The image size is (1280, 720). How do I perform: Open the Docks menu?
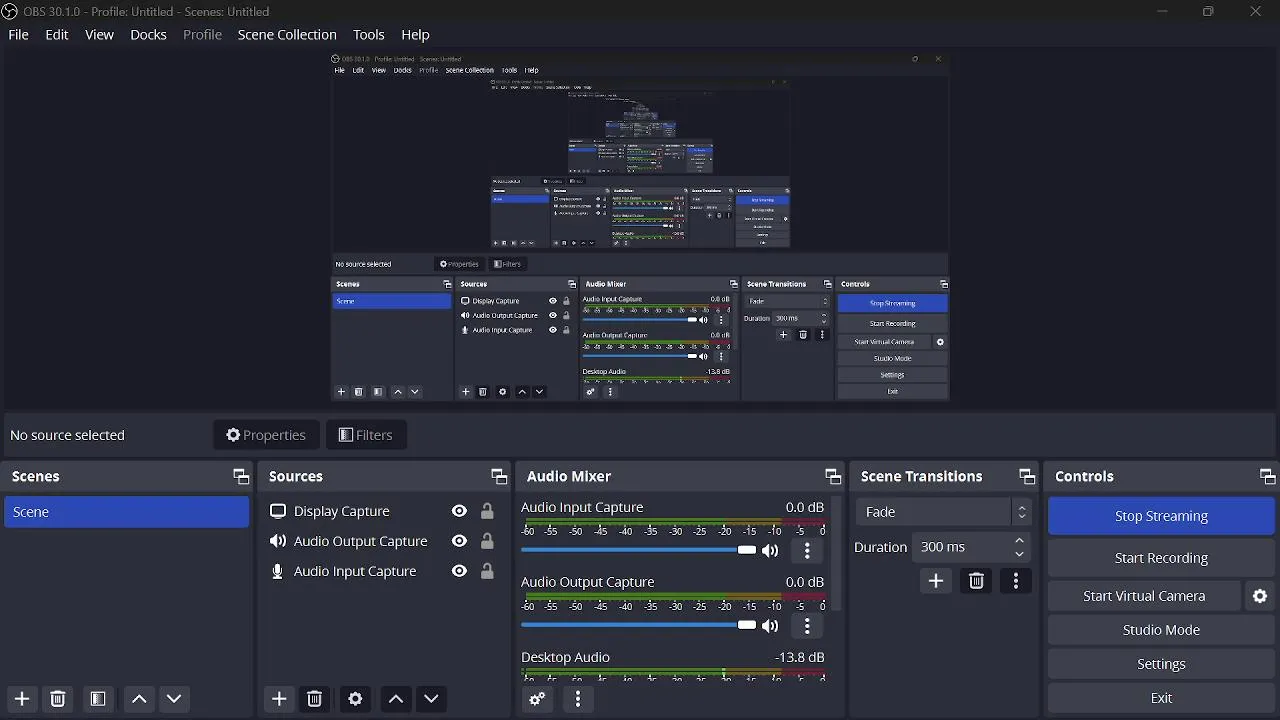coord(148,34)
